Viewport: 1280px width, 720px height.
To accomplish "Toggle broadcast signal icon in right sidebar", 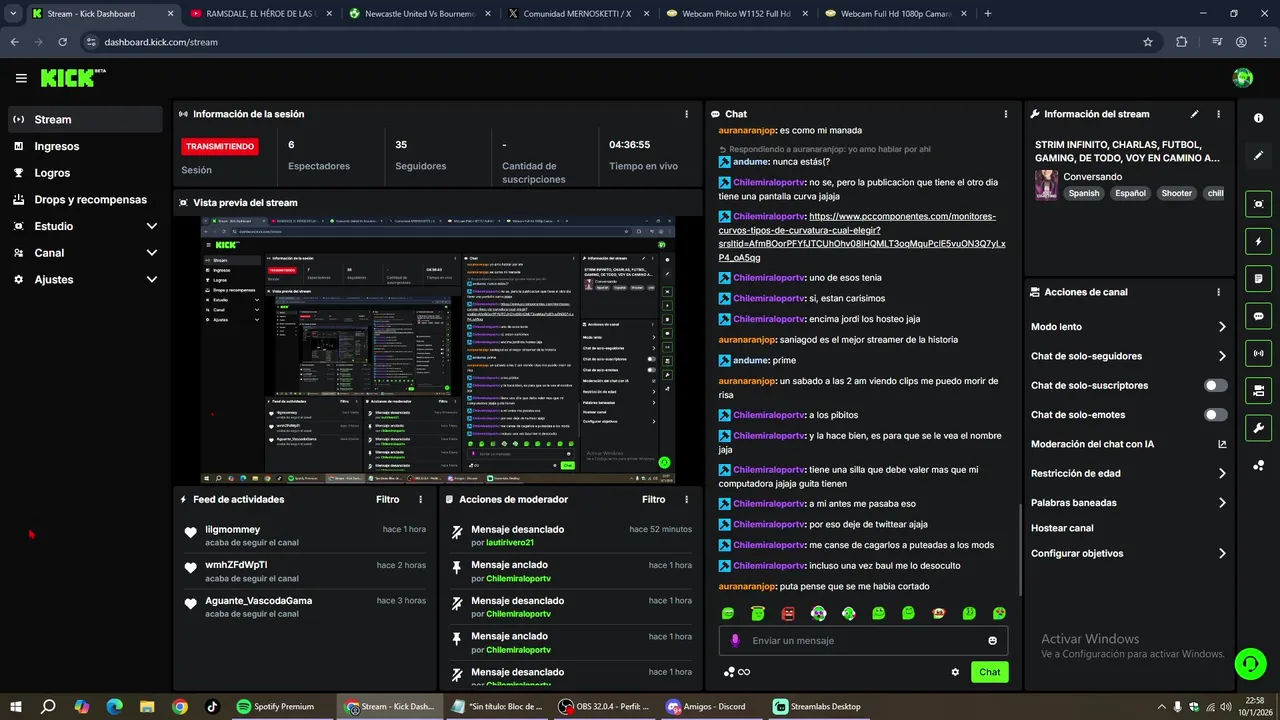I will click(x=1258, y=353).
